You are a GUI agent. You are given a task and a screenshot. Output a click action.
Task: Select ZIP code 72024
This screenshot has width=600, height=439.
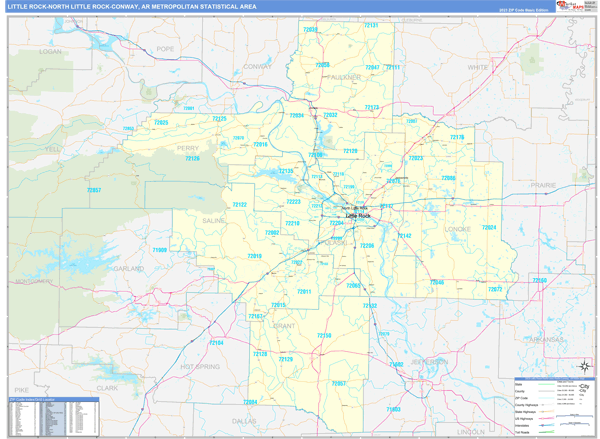[x=489, y=227]
